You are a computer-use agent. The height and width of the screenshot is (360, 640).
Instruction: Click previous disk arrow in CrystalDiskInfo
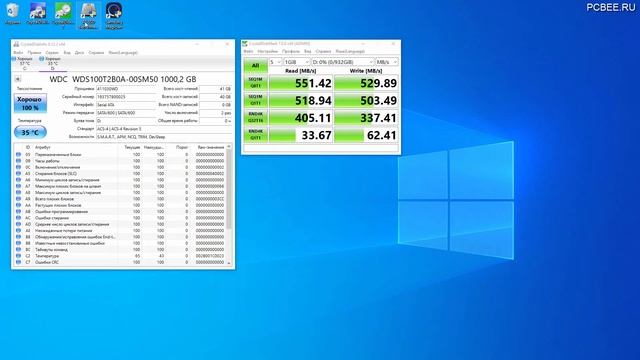tap(18, 79)
